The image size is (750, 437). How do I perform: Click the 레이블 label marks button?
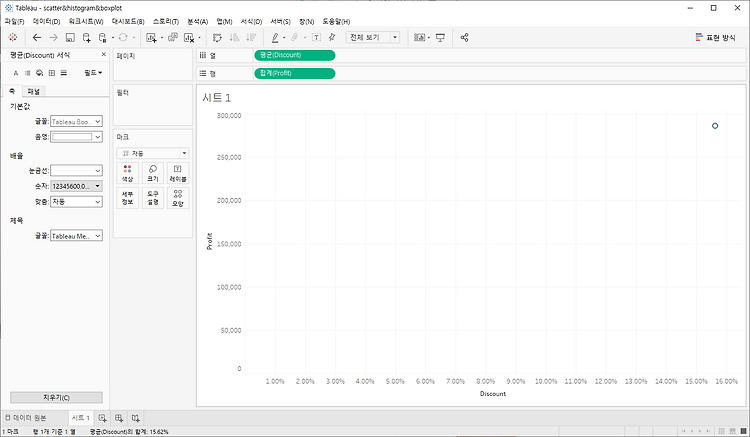point(177,173)
